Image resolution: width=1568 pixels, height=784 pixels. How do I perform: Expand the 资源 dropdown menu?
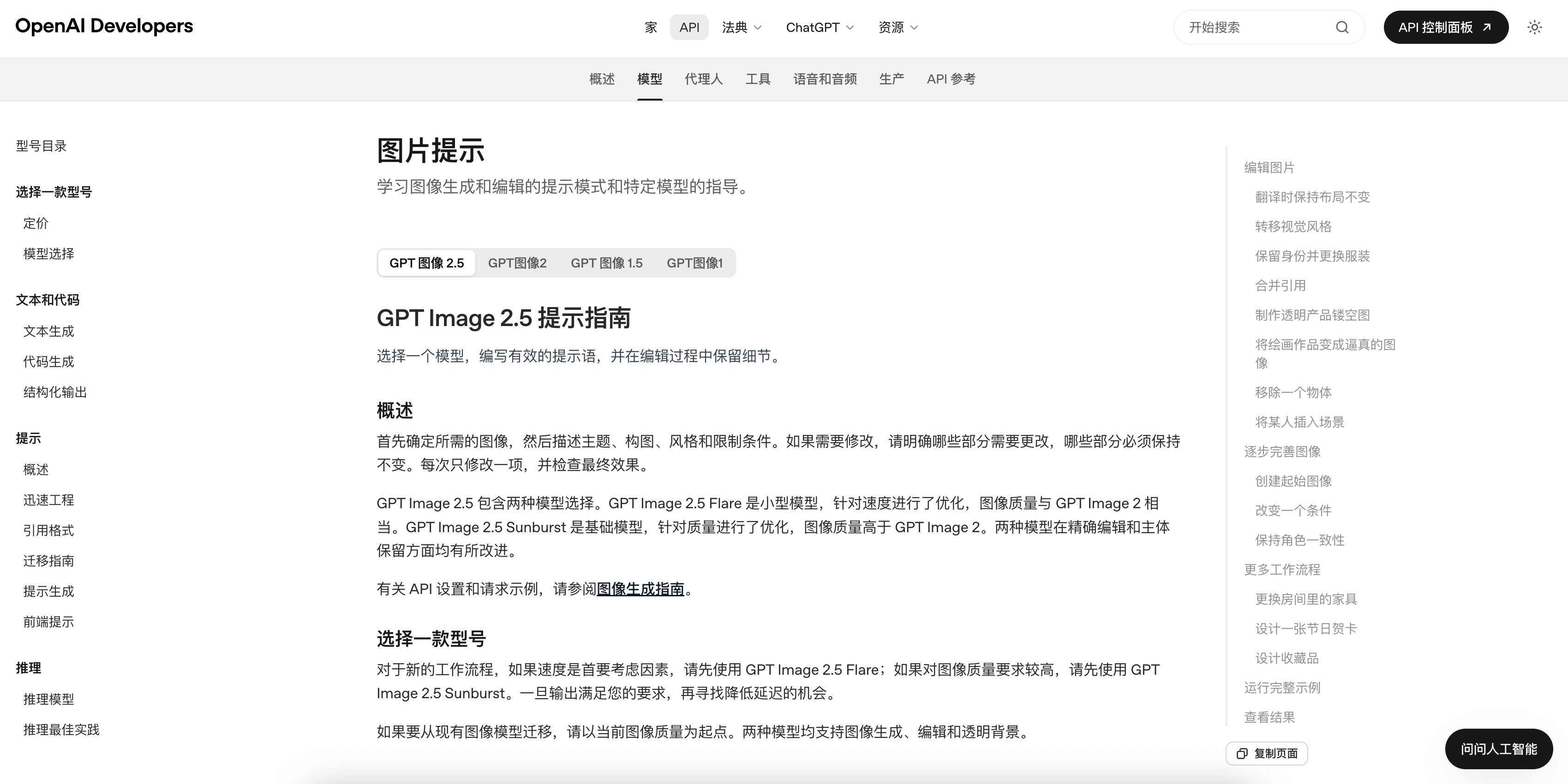898,27
